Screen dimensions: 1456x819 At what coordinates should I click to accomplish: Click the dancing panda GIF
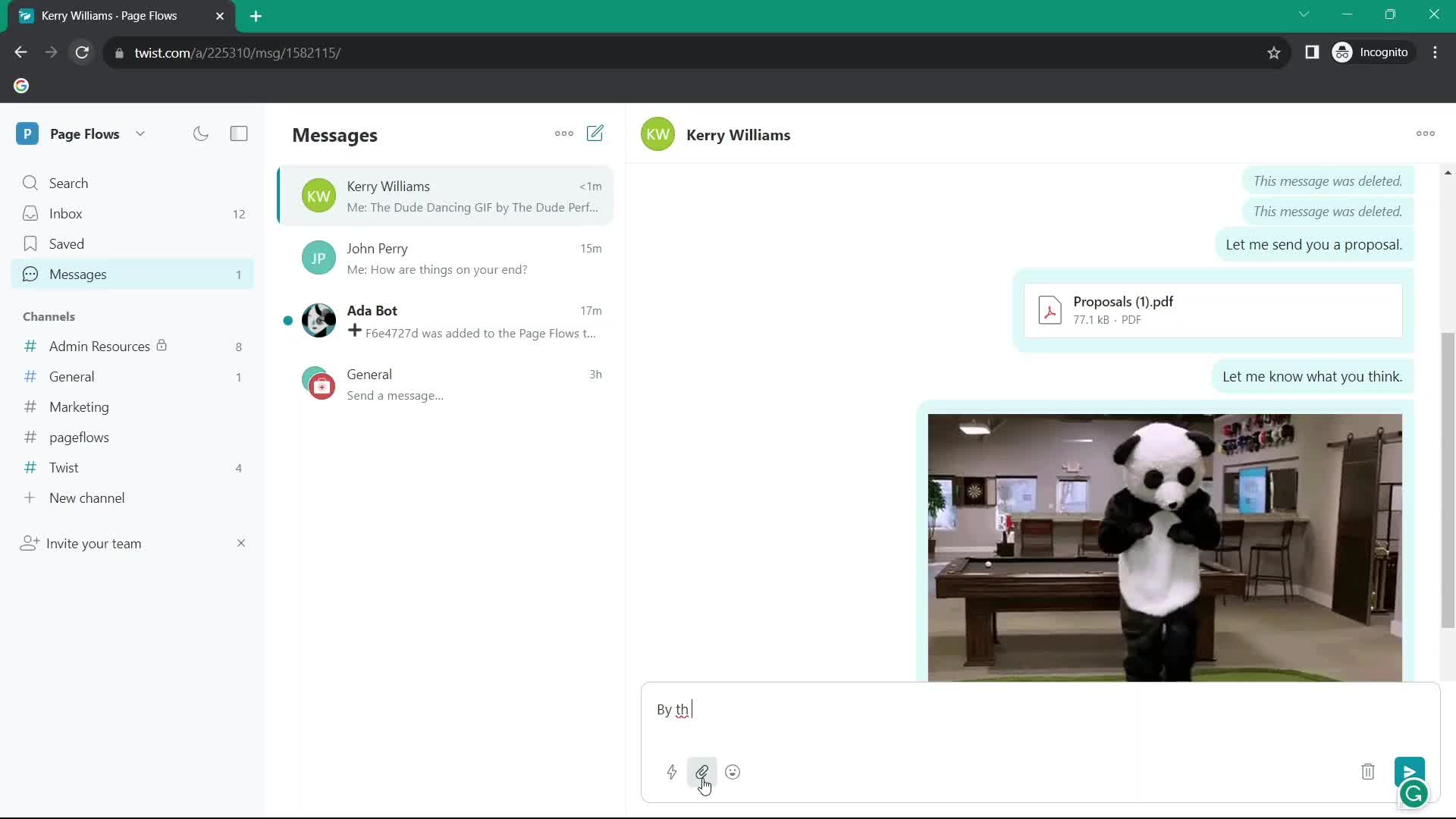pos(1165,548)
